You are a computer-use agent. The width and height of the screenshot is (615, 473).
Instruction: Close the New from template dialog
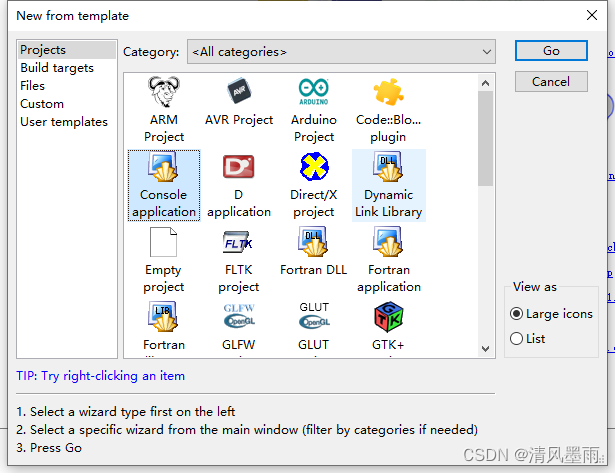[x=592, y=15]
